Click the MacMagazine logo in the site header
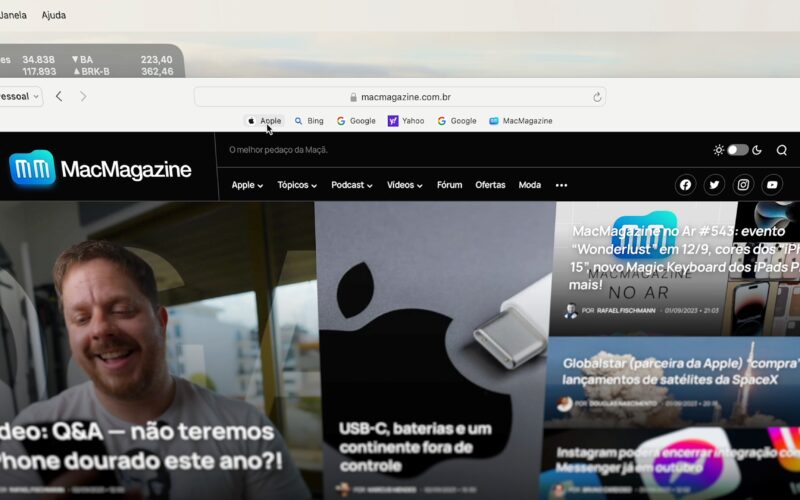800x500 pixels. click(x=101, y=168)
